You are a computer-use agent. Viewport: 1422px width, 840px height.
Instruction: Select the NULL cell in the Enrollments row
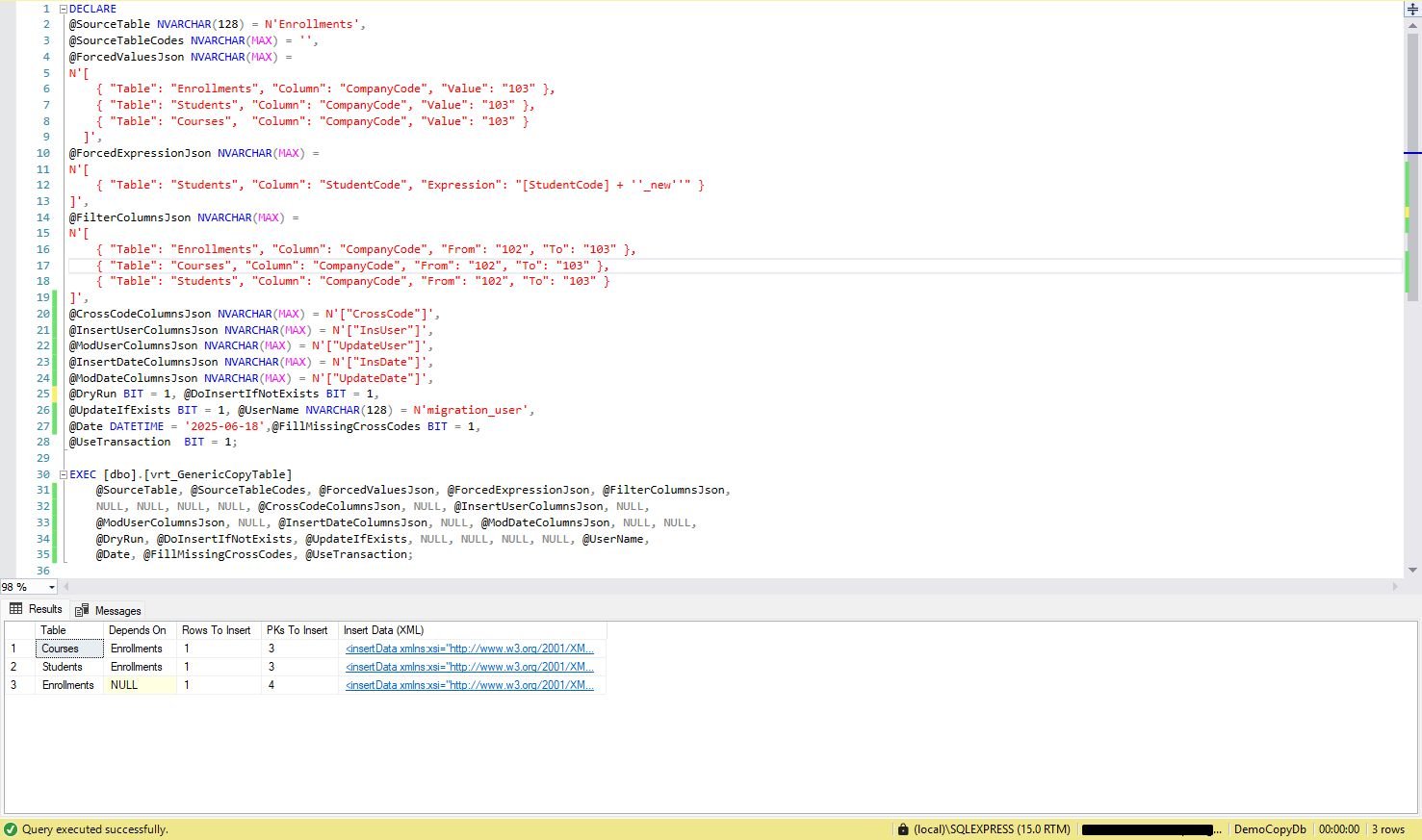[139, 685]
